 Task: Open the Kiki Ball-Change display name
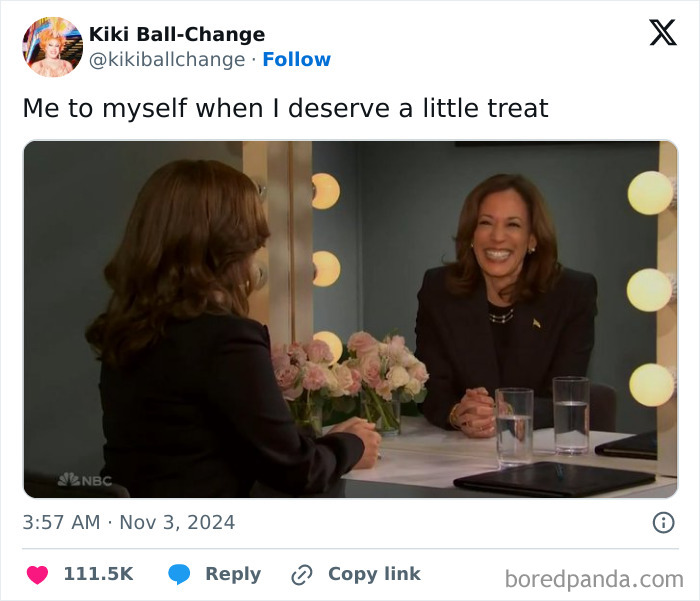coord(177,35)
